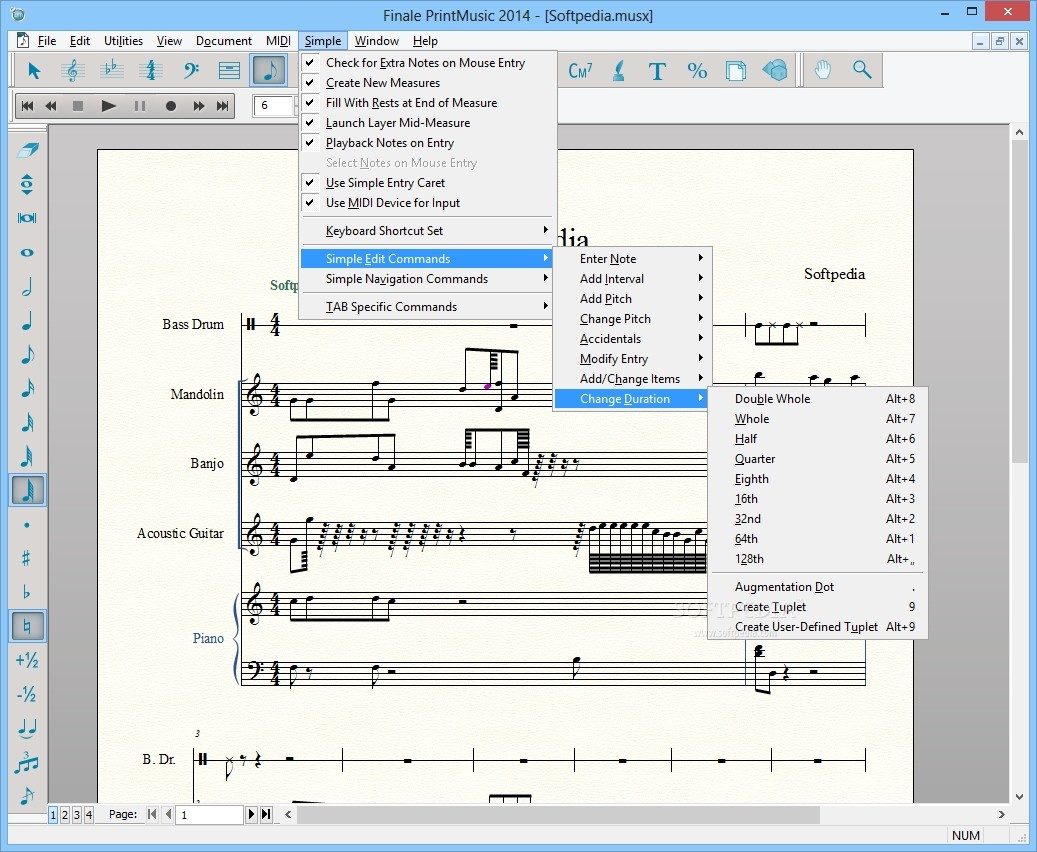Screen dimensions: 1037x852
Task: Click the Play button
Action: pyautogui.click(x=108, y=106)
